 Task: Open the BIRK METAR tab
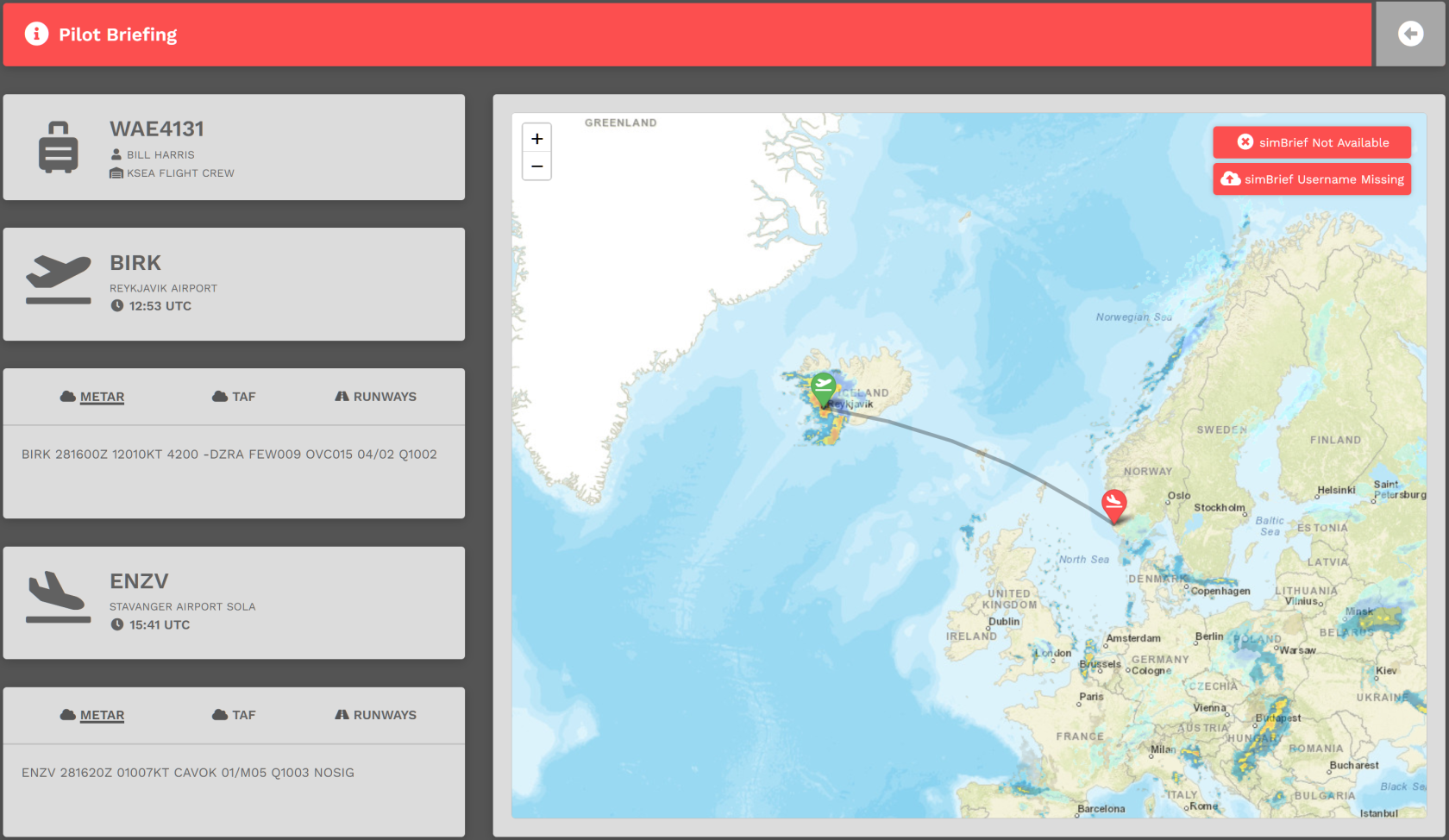(92, 397)
